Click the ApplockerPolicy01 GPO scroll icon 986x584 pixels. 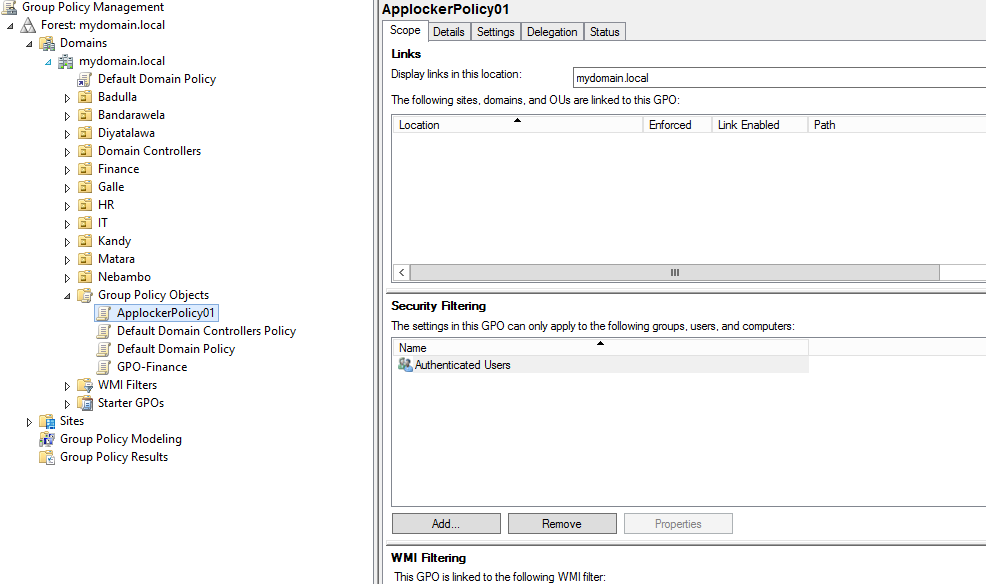click(x=104, y=313)
